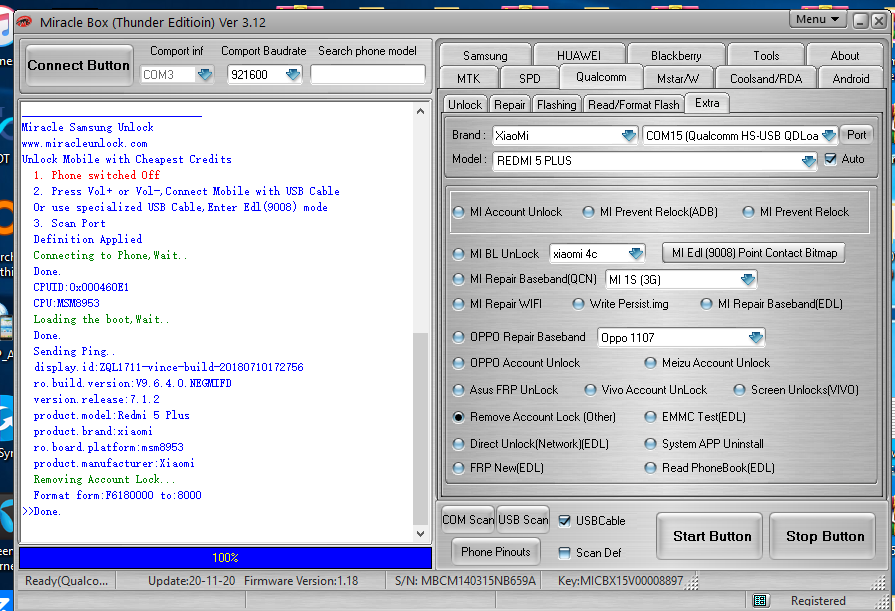Open the XiaoMi brand dropdown
This screenshot has width=895, height=611.
[x=629, y=135]
